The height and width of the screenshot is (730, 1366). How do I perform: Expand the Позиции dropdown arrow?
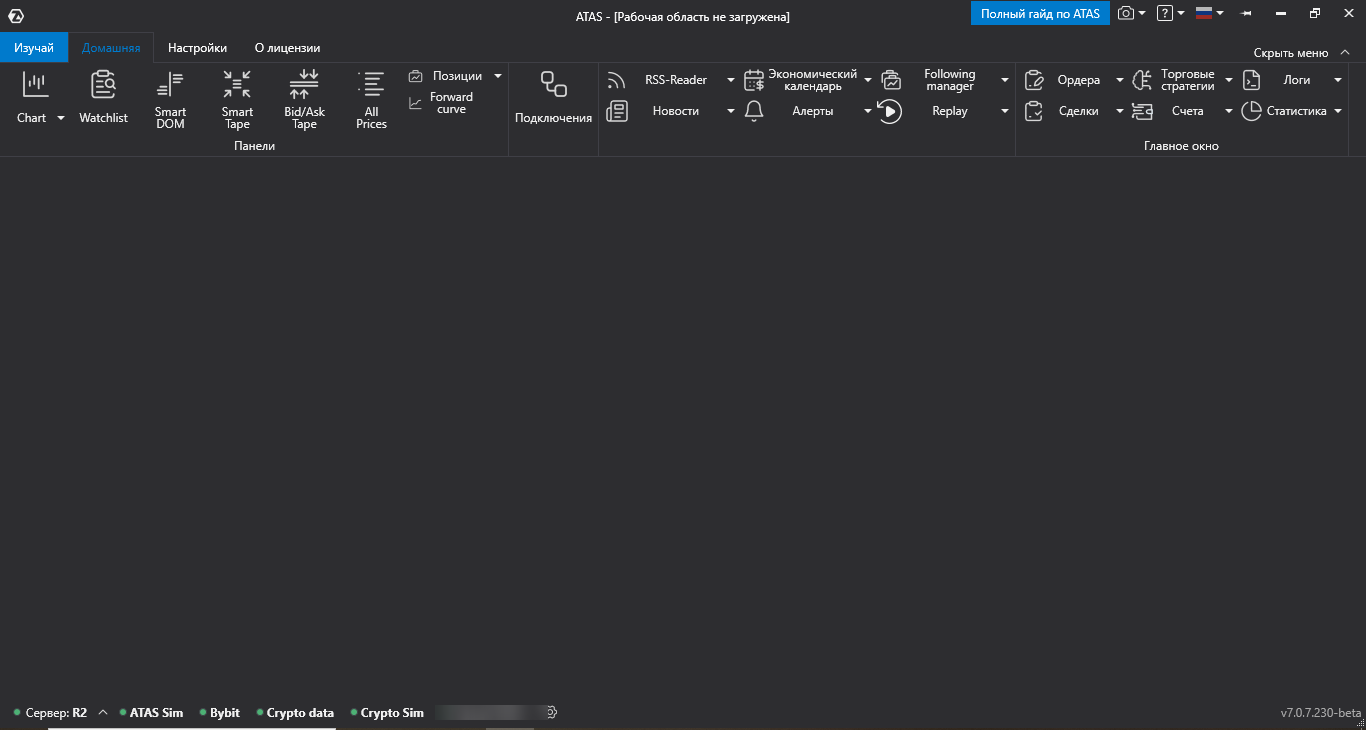498,76
